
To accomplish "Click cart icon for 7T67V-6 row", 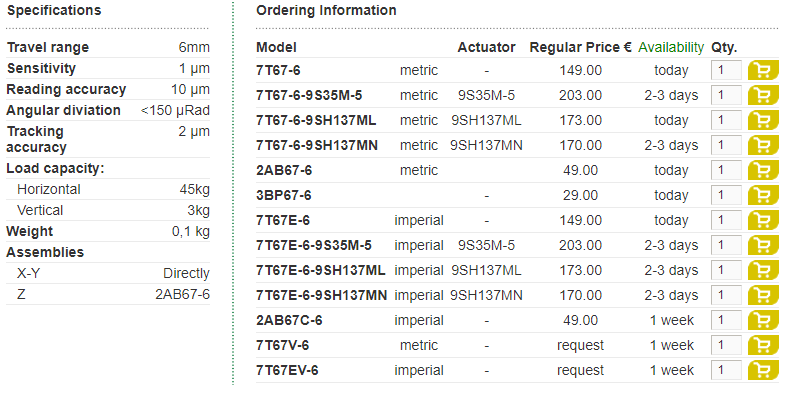I will click(x=763, y=345).
